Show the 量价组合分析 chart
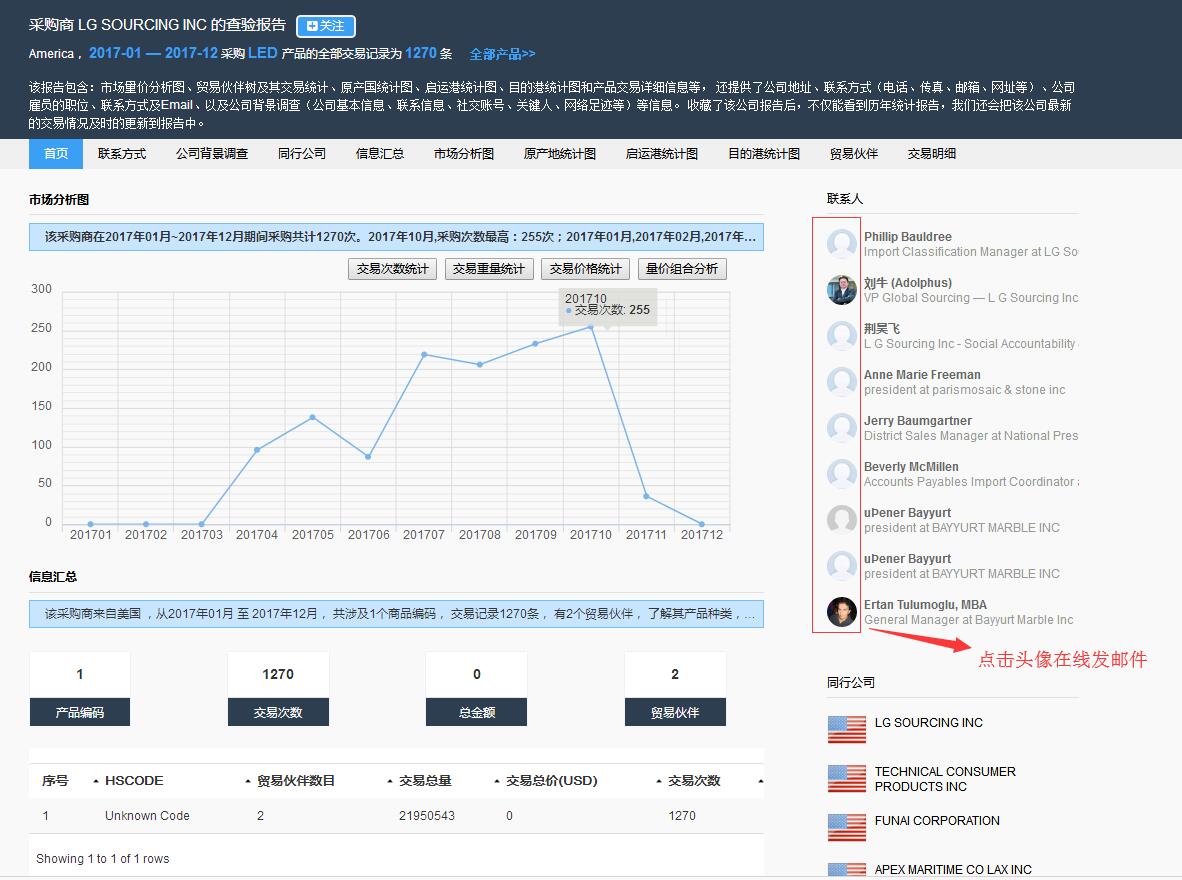1182x880 pixels. (x=681, y=269)
